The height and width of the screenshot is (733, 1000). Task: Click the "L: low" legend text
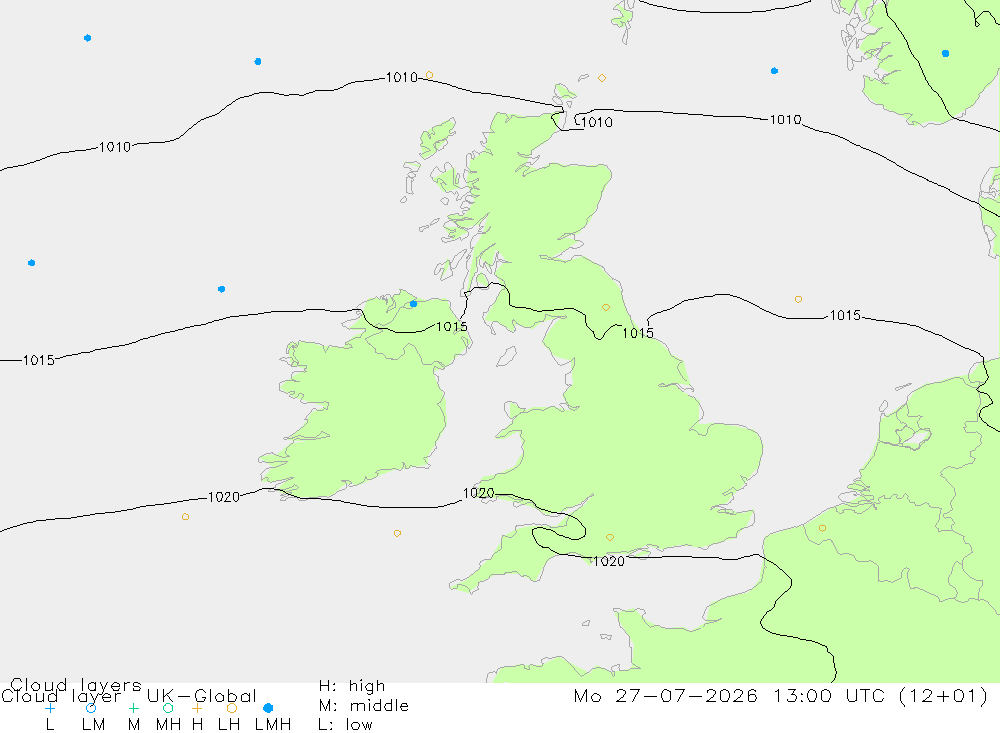[x=345, y=725]
